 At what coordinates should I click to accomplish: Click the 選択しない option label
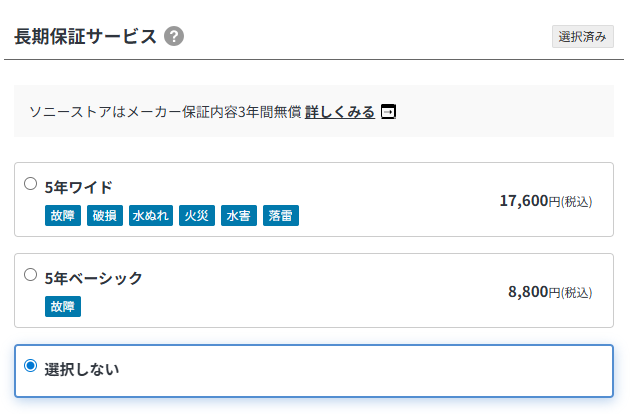82,369
